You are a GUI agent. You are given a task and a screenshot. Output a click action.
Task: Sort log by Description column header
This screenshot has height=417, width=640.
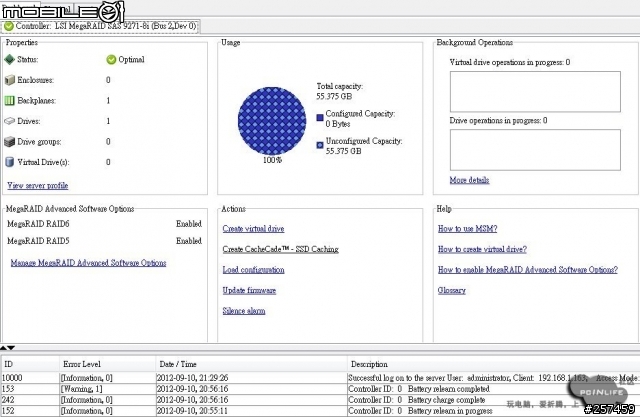493,364
